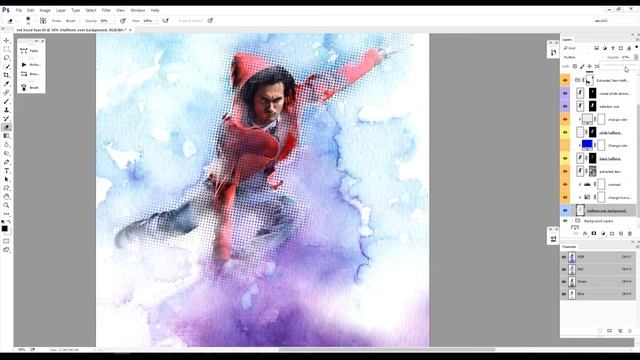Select the Quick Selection tool

(6, 66)
